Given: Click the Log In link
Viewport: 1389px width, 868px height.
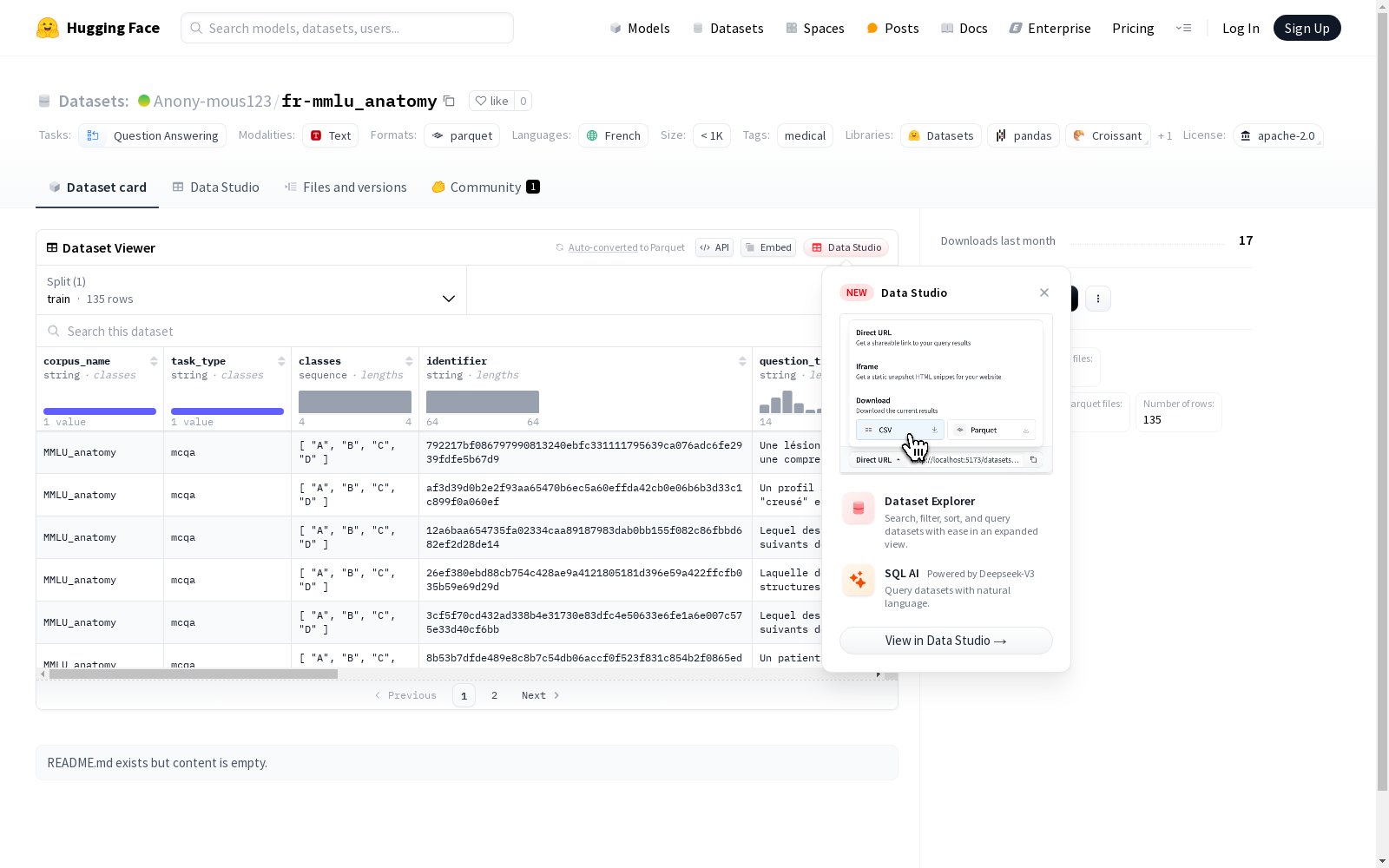Looking at the screenshot, I should tap(1241, 28).
